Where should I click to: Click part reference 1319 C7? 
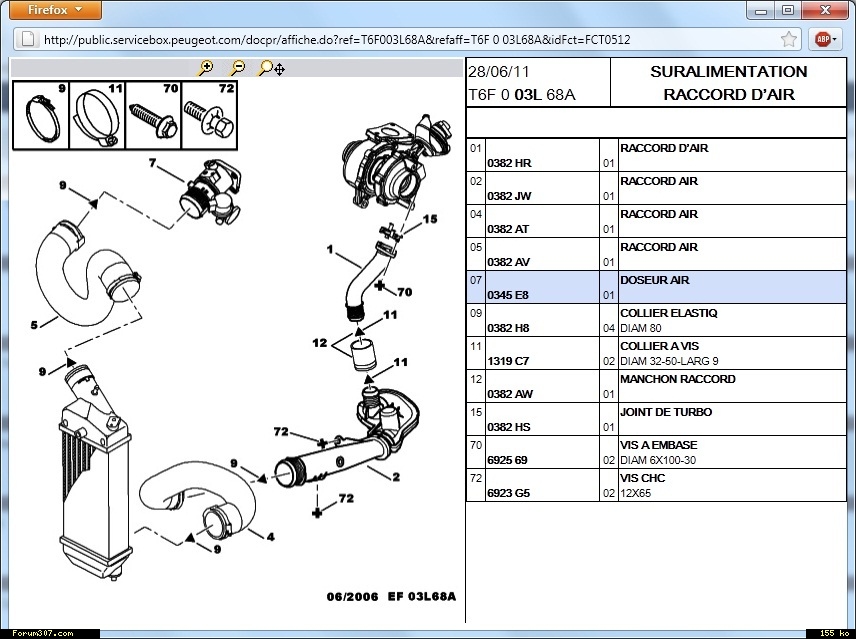pyautogui.click(x=508, y=361)
